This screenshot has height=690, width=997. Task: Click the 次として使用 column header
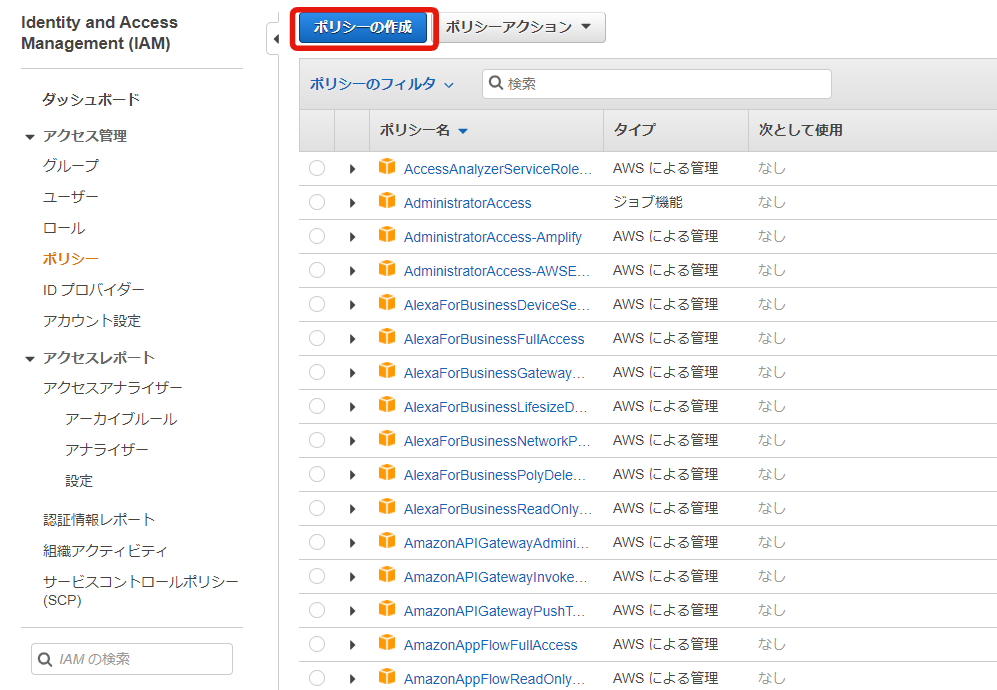pos(801,130)
